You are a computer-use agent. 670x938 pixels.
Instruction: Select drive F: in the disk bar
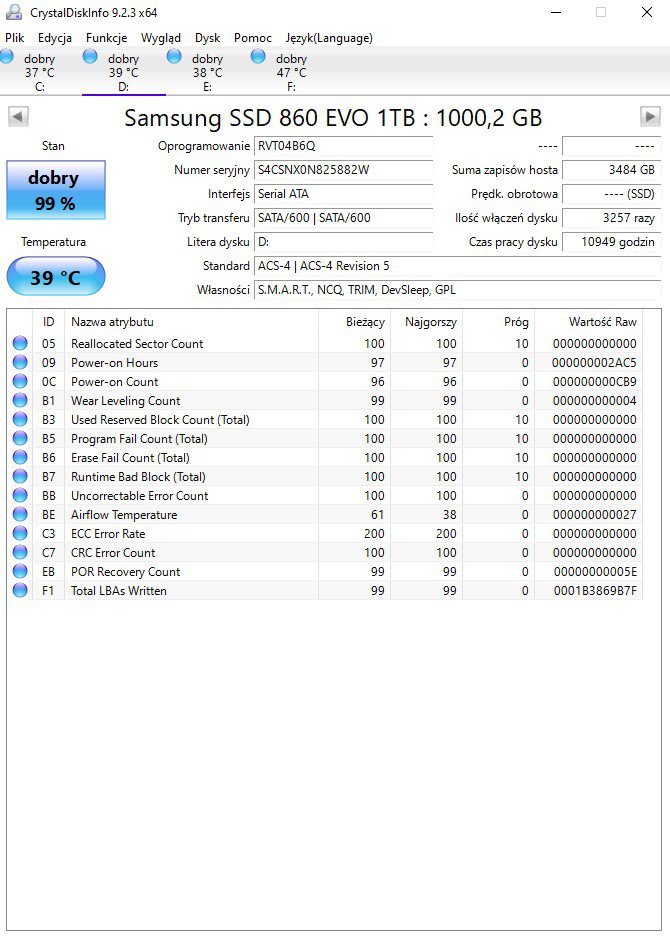291,72
